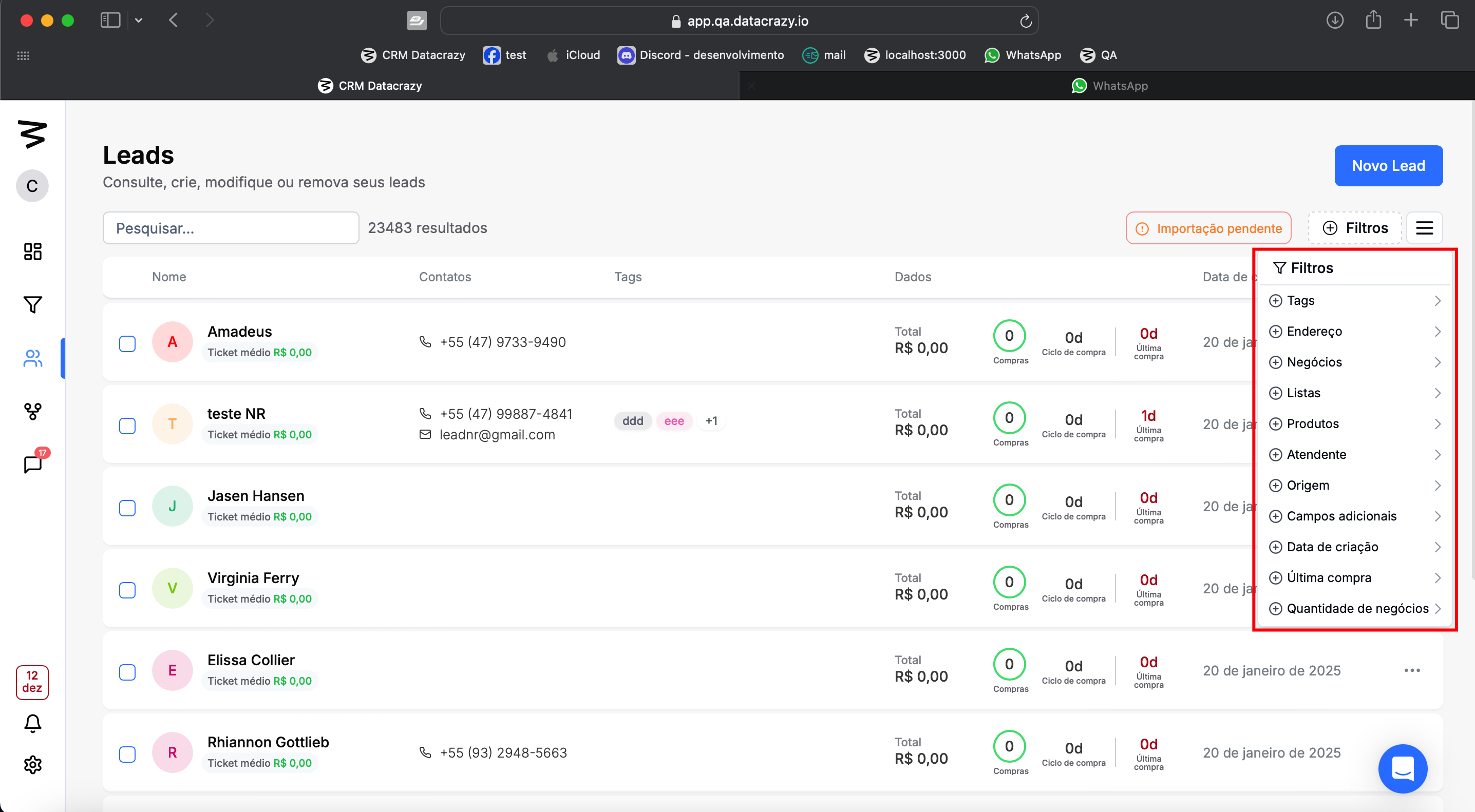Expand Campos adicionais filter
This screenshot has height=812, width=1475.
pos(1354,516)
